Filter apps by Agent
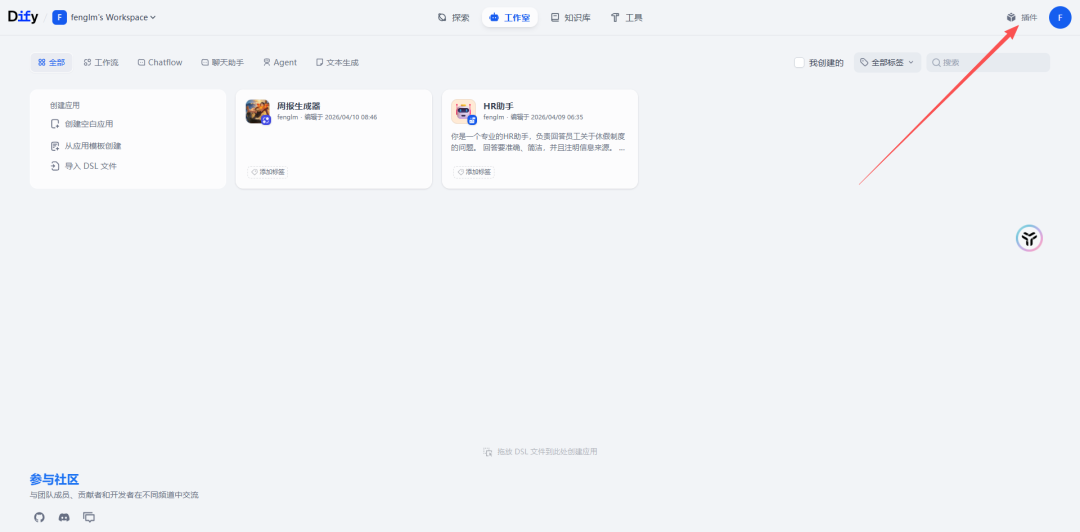The height and width of the screenshot is (532, 1080). [280, 62]
